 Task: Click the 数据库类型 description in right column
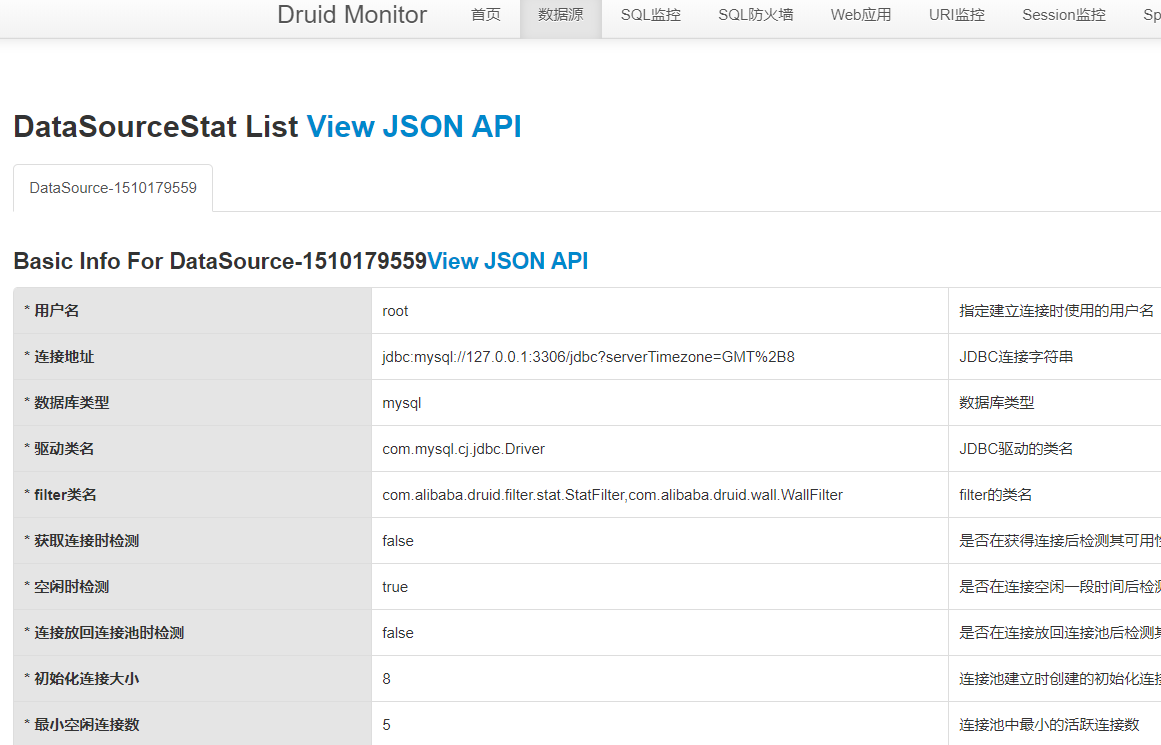point(997,403)
